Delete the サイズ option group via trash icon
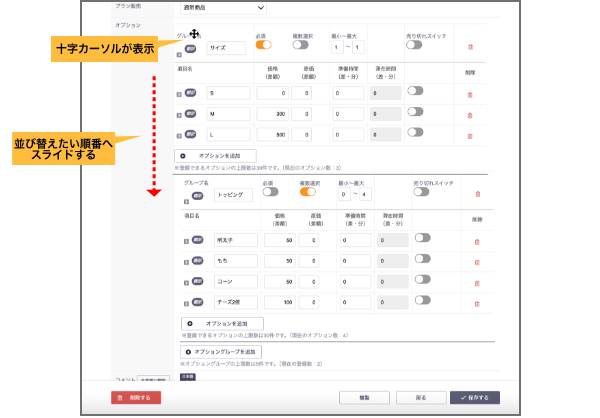 pyautogui.click(x=471, y=47)
